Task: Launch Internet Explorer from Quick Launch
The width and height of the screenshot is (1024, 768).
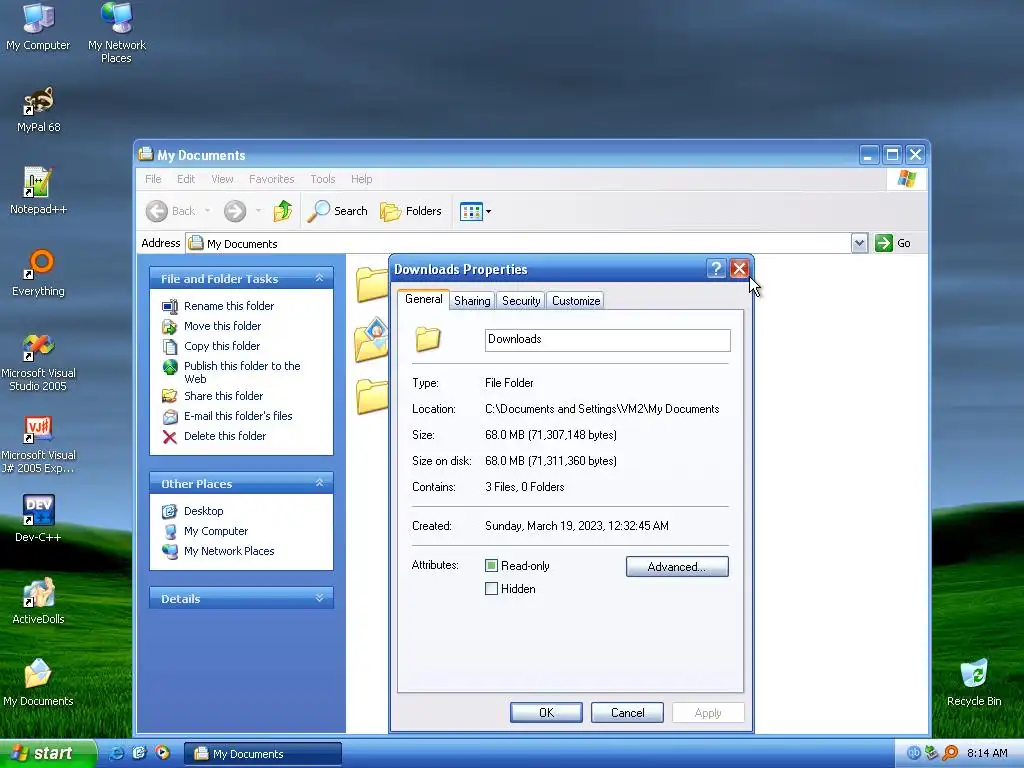Action: click(116, 753)
